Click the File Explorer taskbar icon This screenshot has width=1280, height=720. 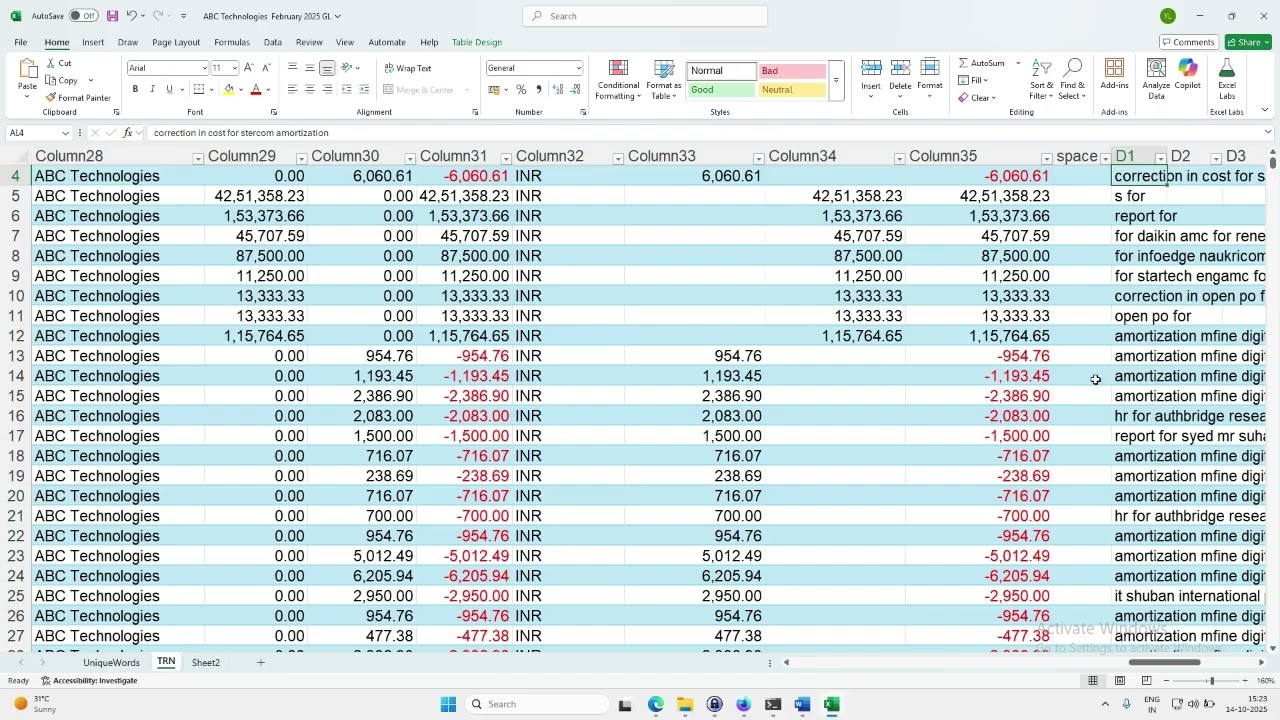pos(684,704)
